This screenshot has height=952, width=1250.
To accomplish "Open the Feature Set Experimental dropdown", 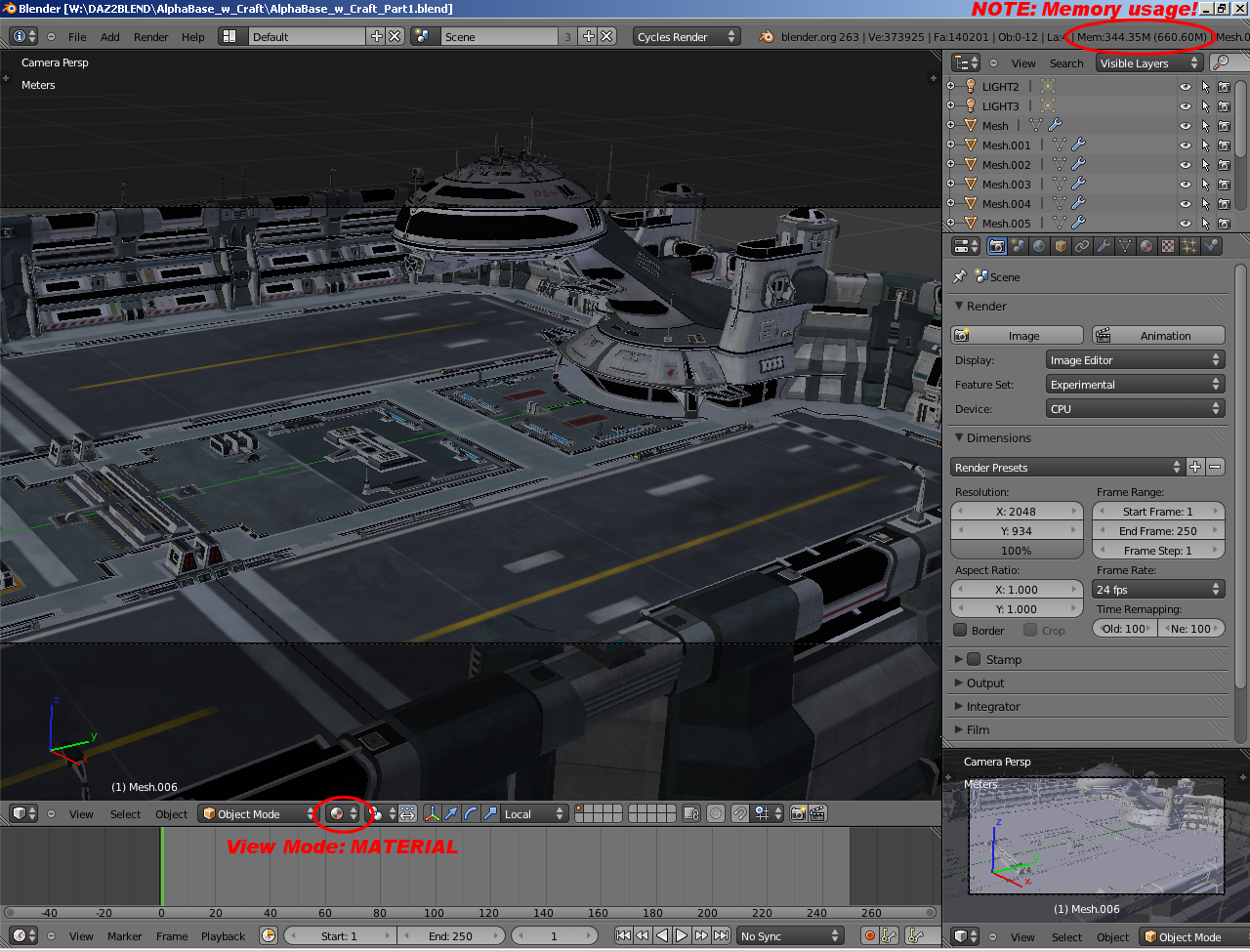I will (x=1135, y=385).
